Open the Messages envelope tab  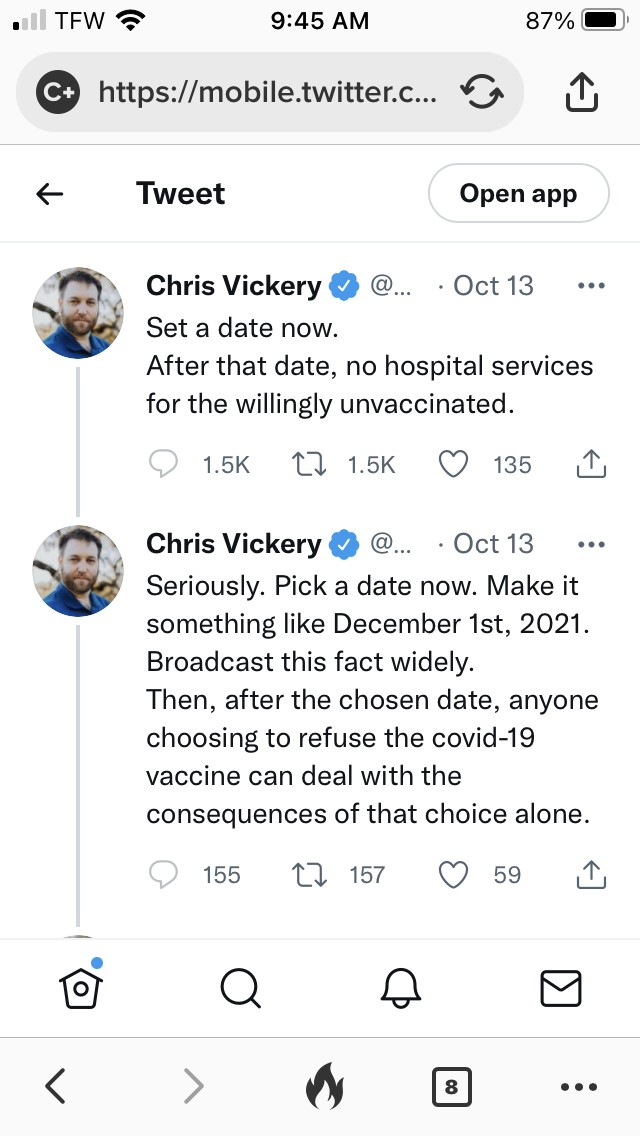[560, 988]
